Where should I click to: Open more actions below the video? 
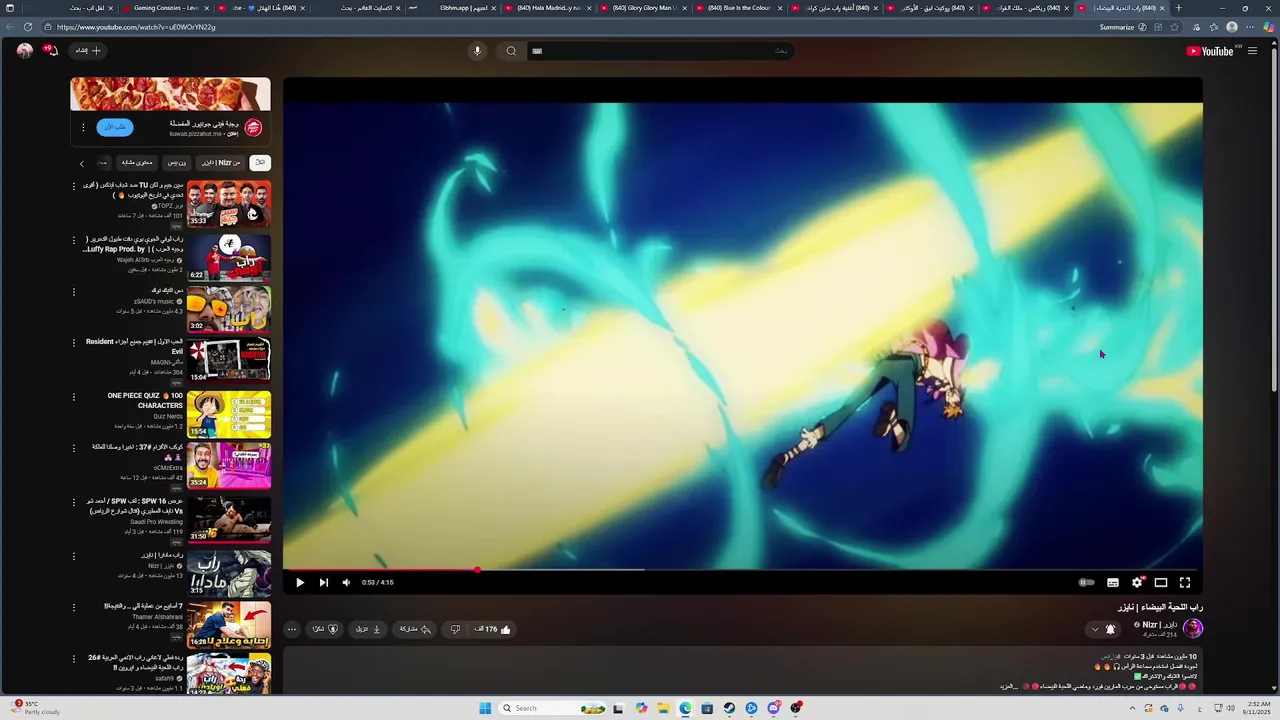[x=291, y=629]
